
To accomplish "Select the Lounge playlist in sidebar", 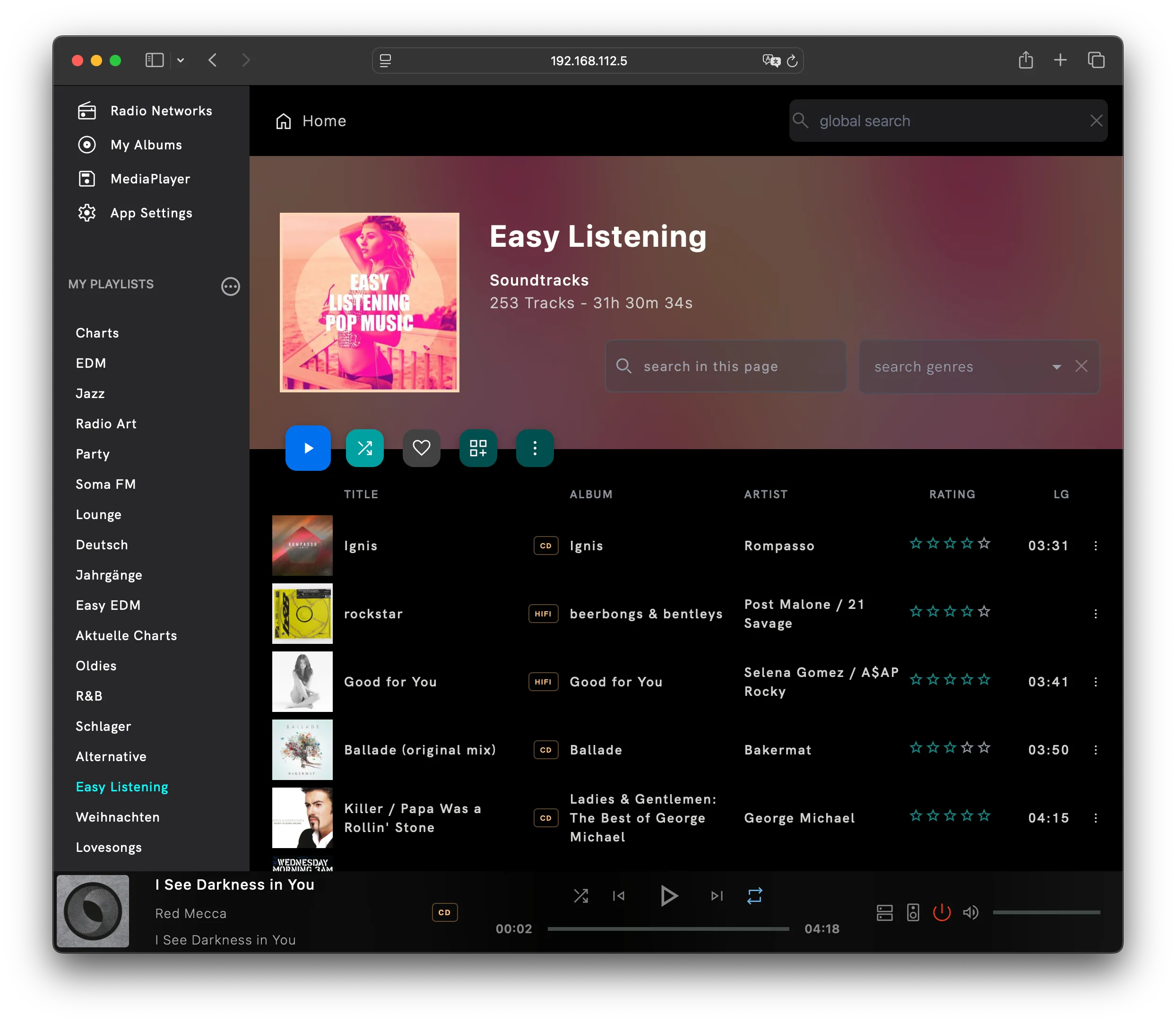I will click(x=98, y=514).
